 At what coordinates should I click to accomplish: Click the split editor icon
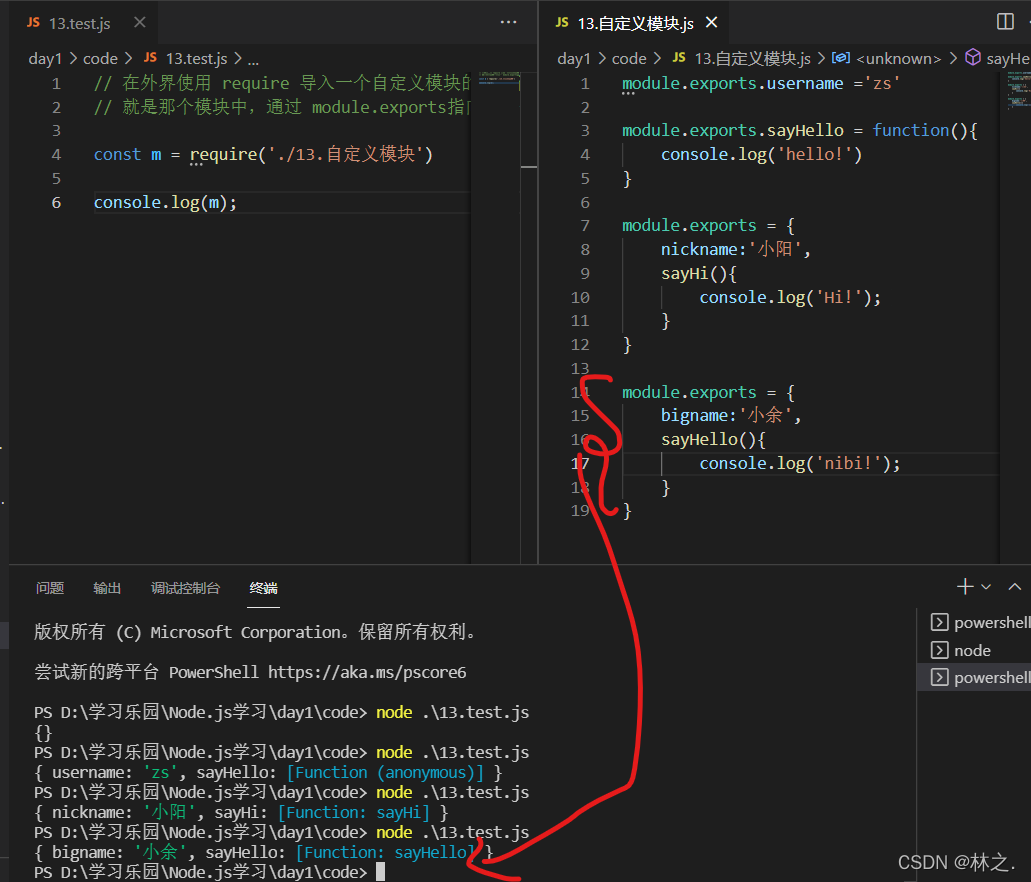pos(1005,22)
